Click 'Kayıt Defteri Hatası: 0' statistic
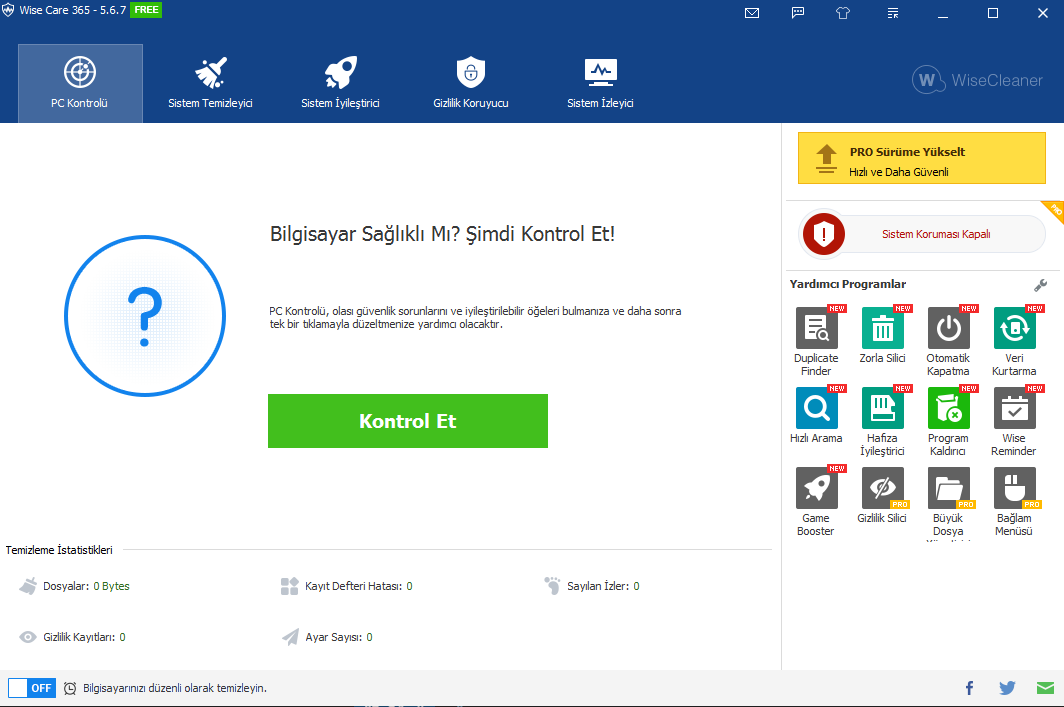This screenshot has width=1064, height=707. click(346, 586)
